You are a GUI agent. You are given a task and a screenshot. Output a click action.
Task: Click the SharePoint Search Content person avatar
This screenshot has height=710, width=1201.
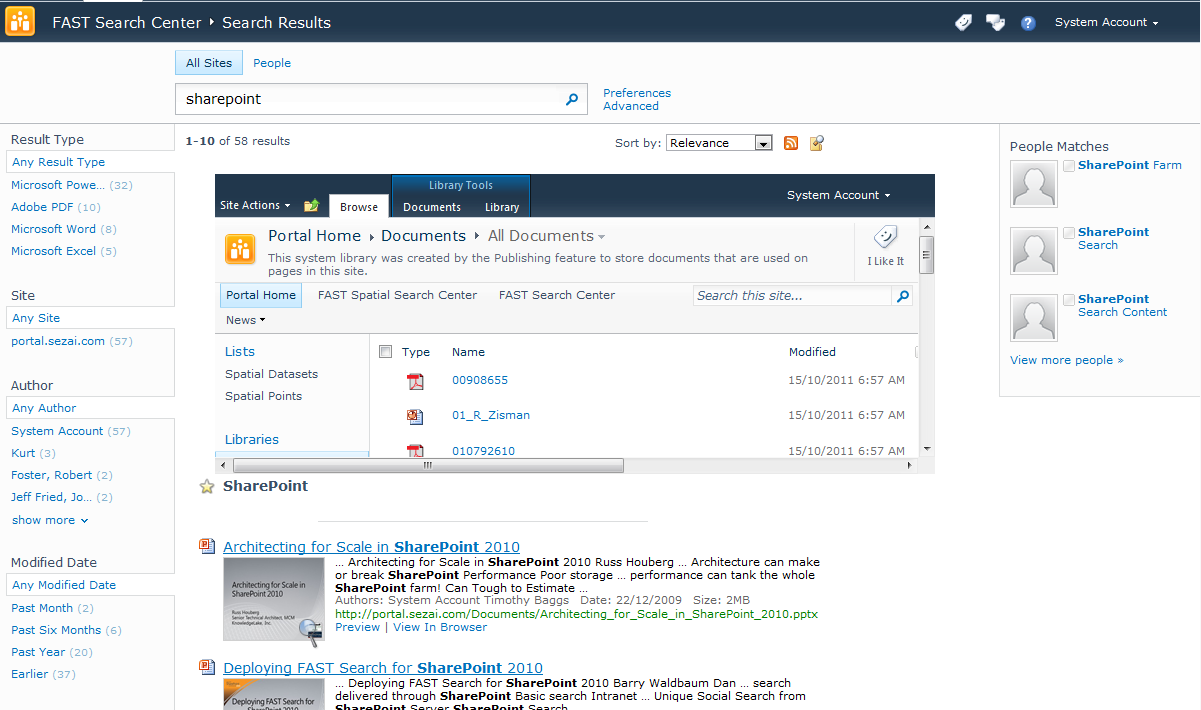1034,318
